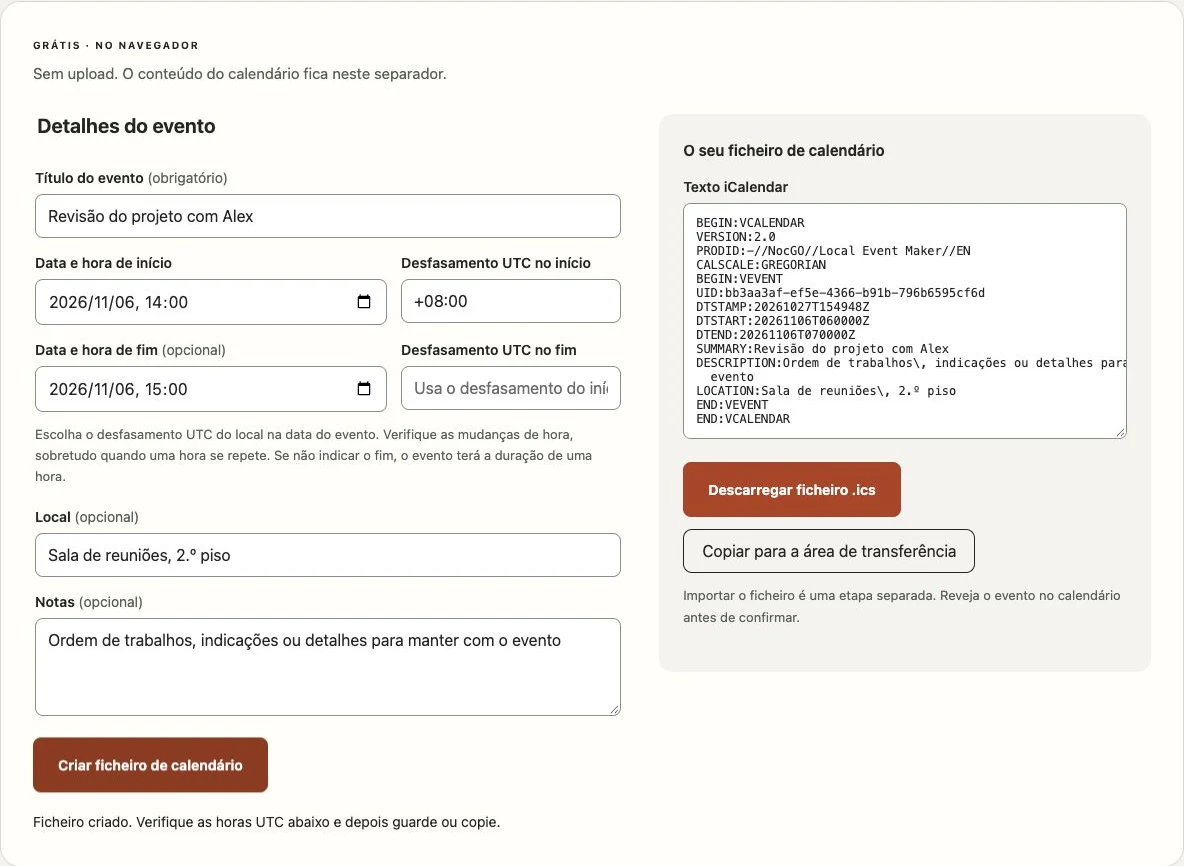
Task: Click the DTSTART:20261106T060000Z line
Action: pyautogui.click(x=782, y=321)
